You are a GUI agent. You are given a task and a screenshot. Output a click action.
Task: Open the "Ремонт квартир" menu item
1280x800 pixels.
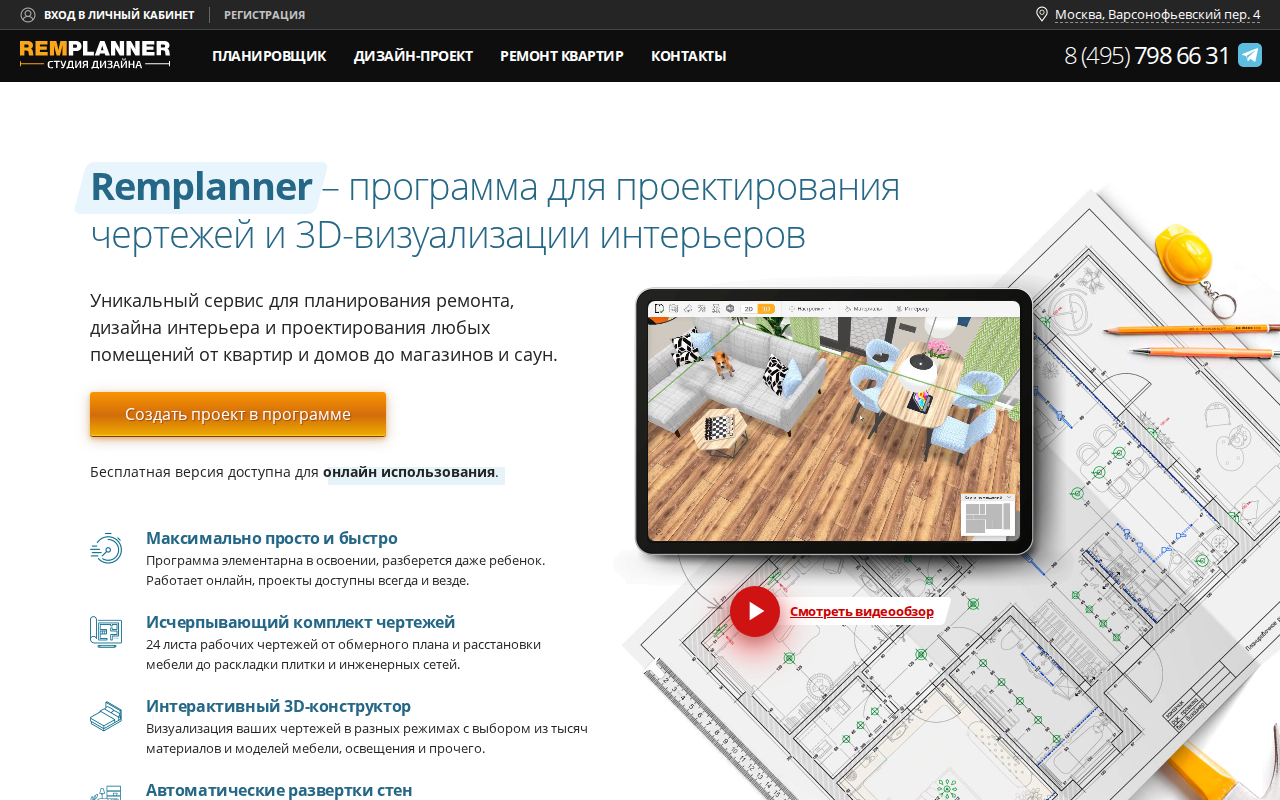coord(562,56)
